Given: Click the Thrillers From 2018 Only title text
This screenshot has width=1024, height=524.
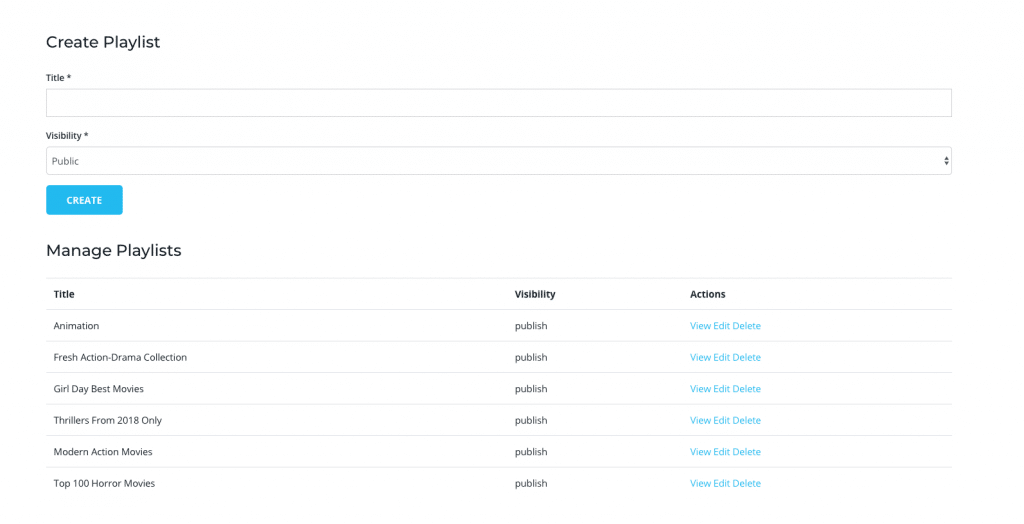Looking at the screenshot, I should tap(108, 420).
